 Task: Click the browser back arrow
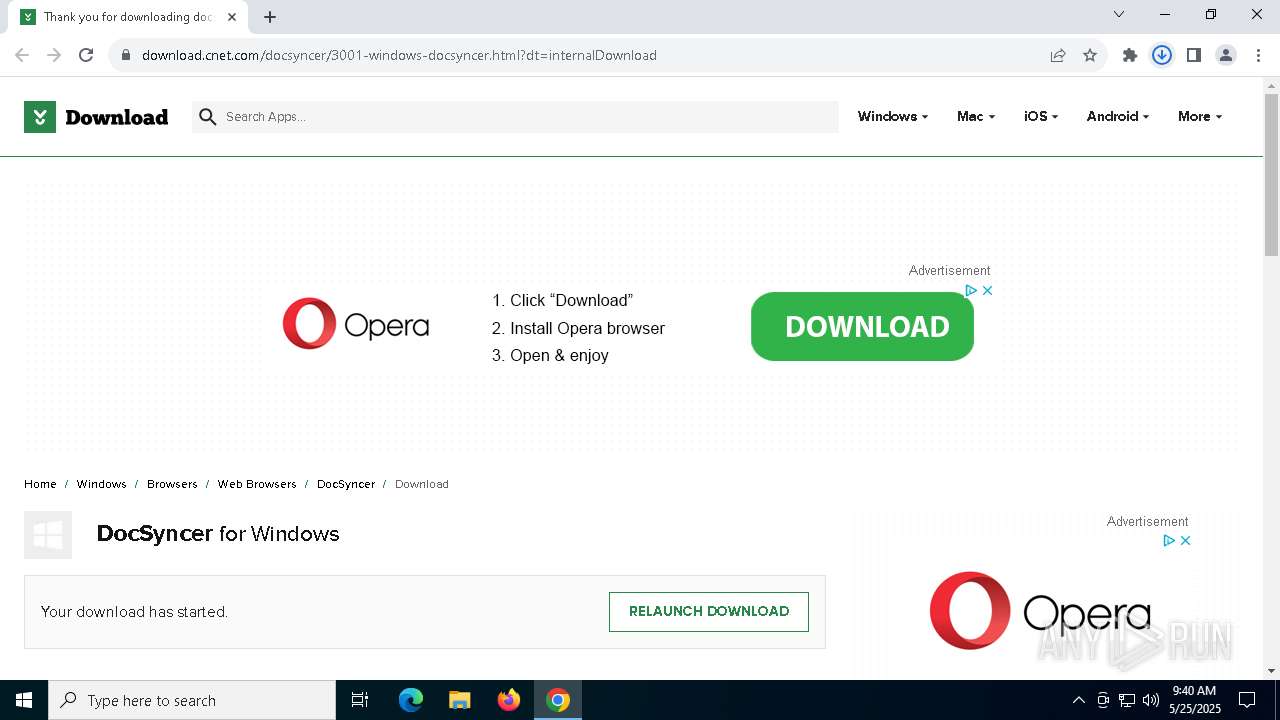[x=22, y=55]
